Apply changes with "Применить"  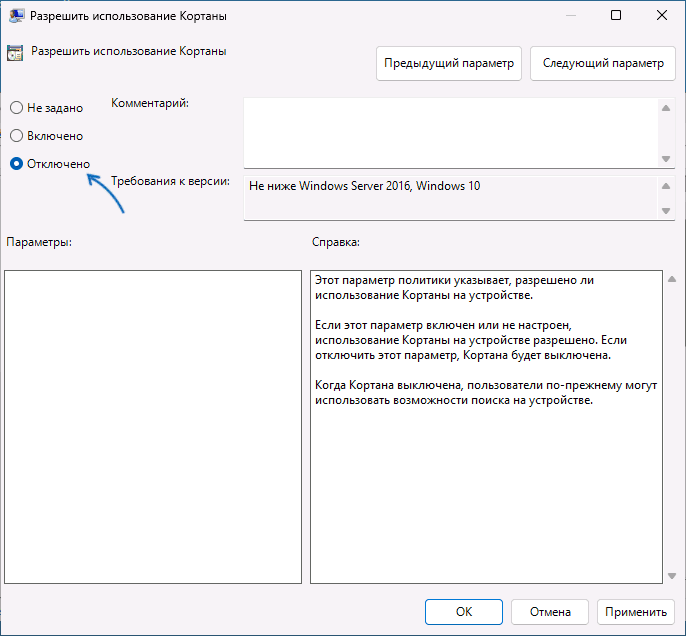tap(635, 612)
